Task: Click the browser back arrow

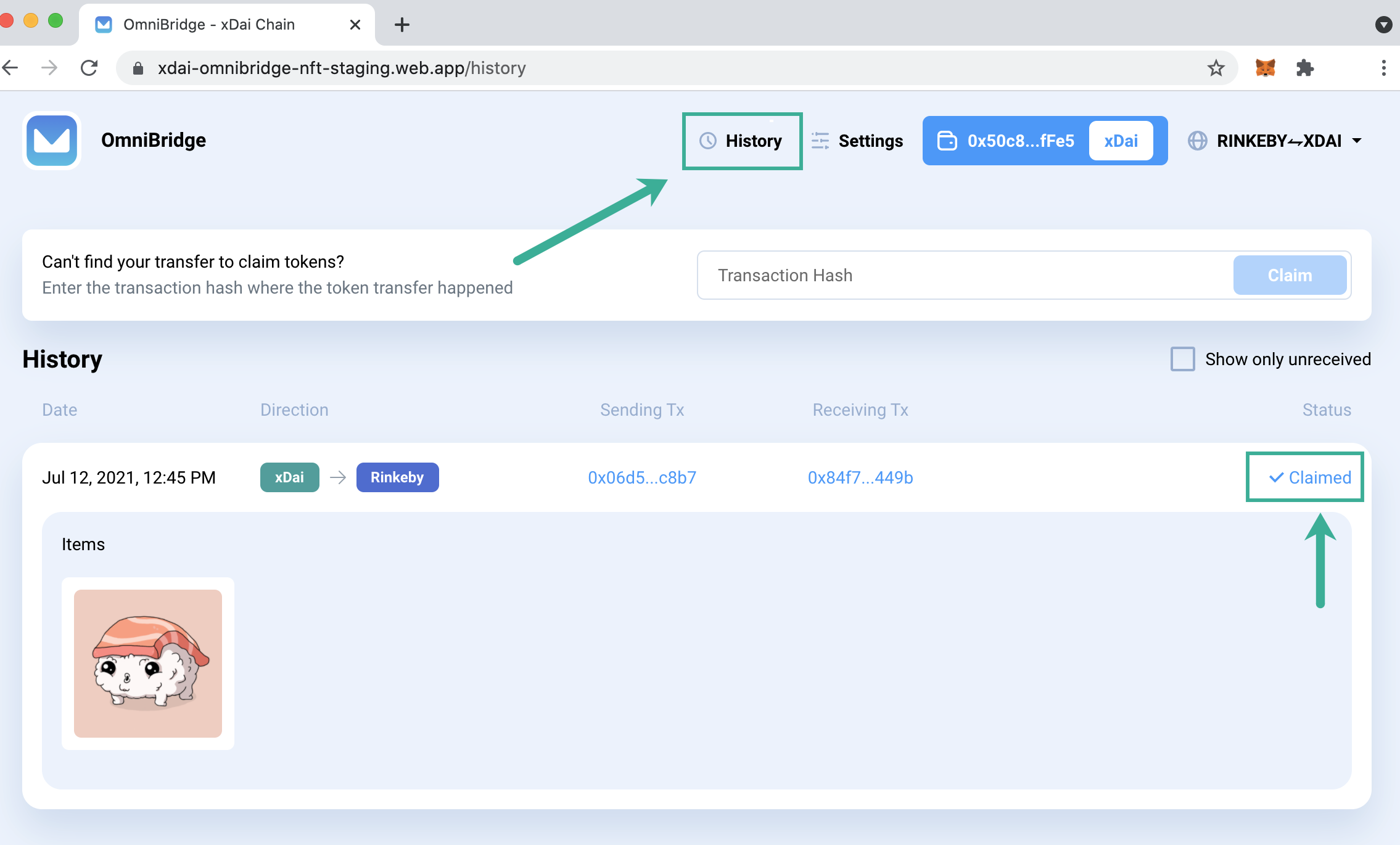Action: pos(11,68)
